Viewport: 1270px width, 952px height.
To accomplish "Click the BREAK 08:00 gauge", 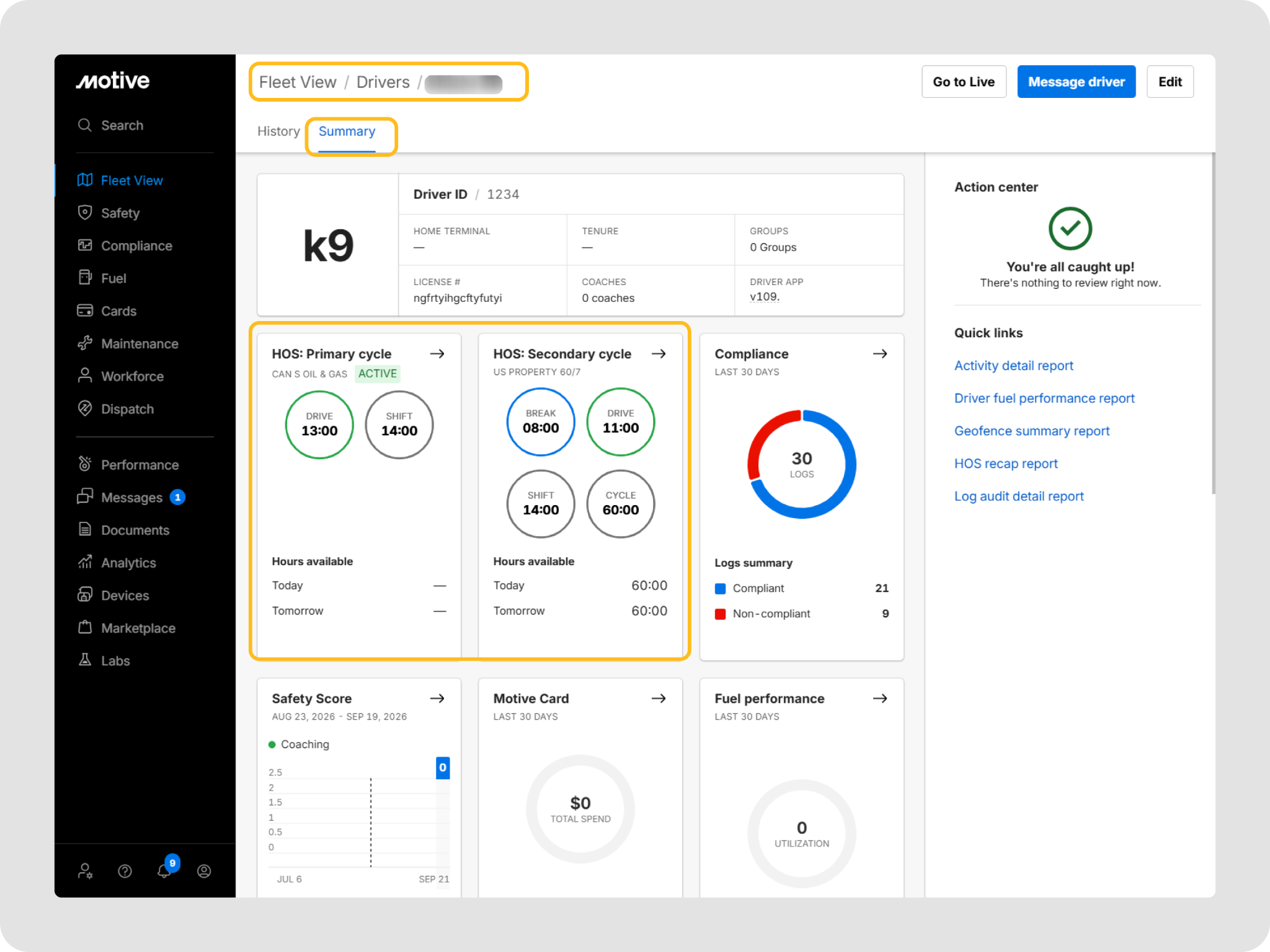I will [x=541, y=421].
